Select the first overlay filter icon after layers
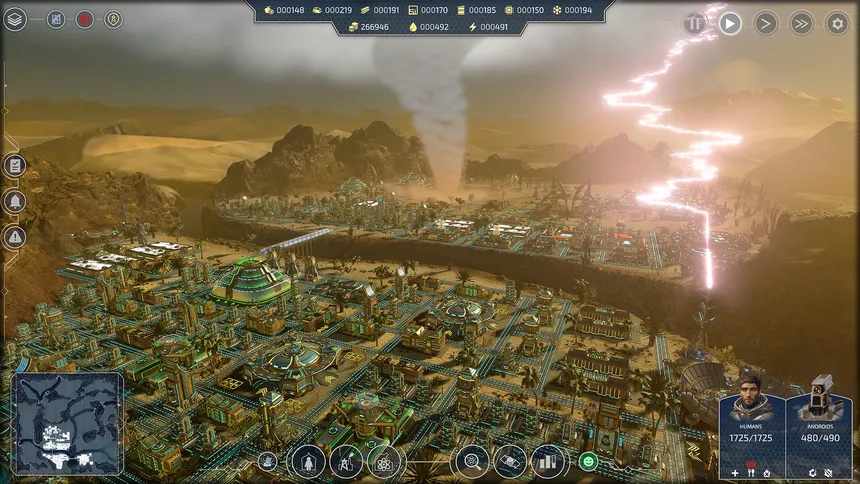 tap(56, 19)
